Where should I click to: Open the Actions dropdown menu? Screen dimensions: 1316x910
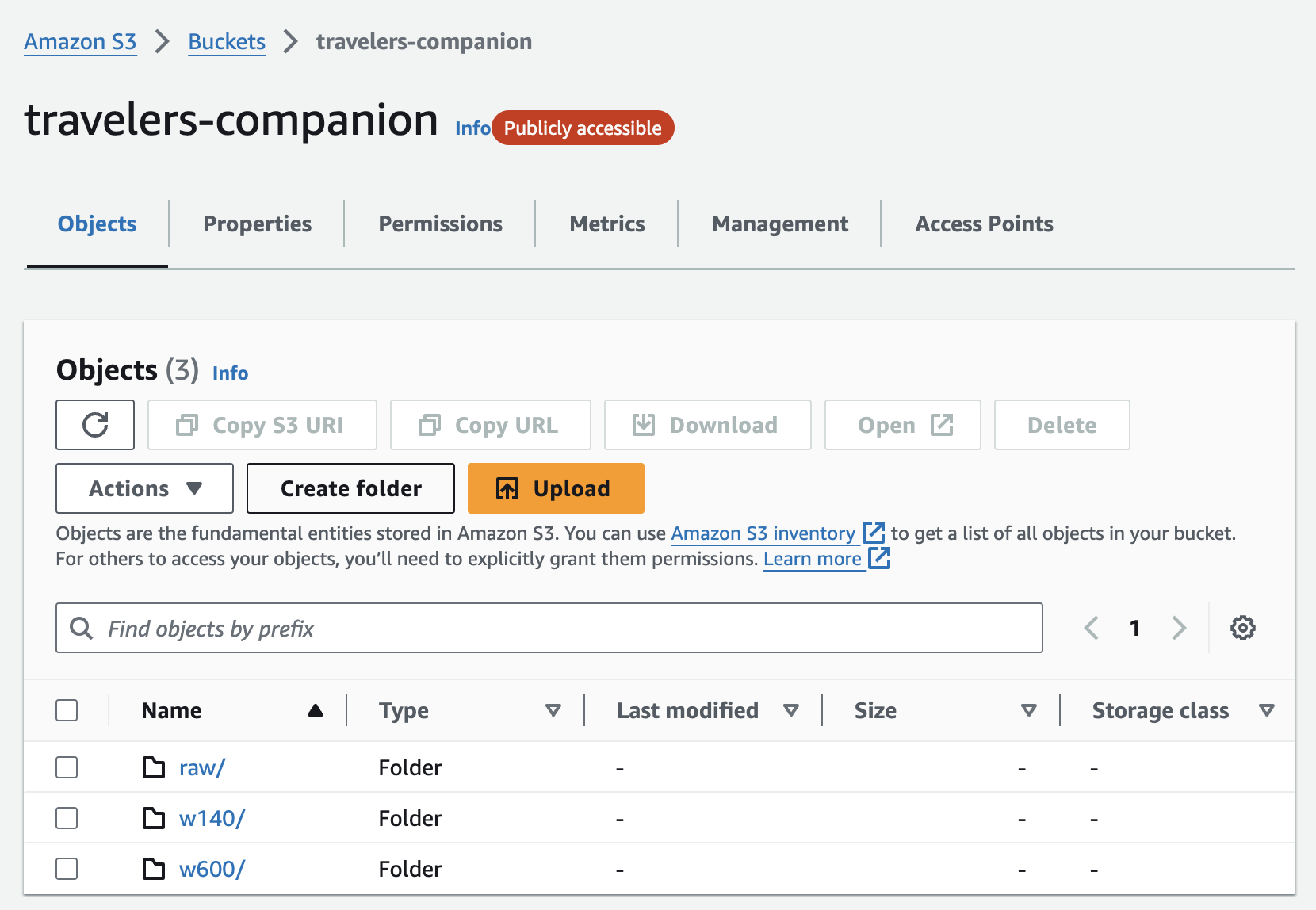pos(144,488)
